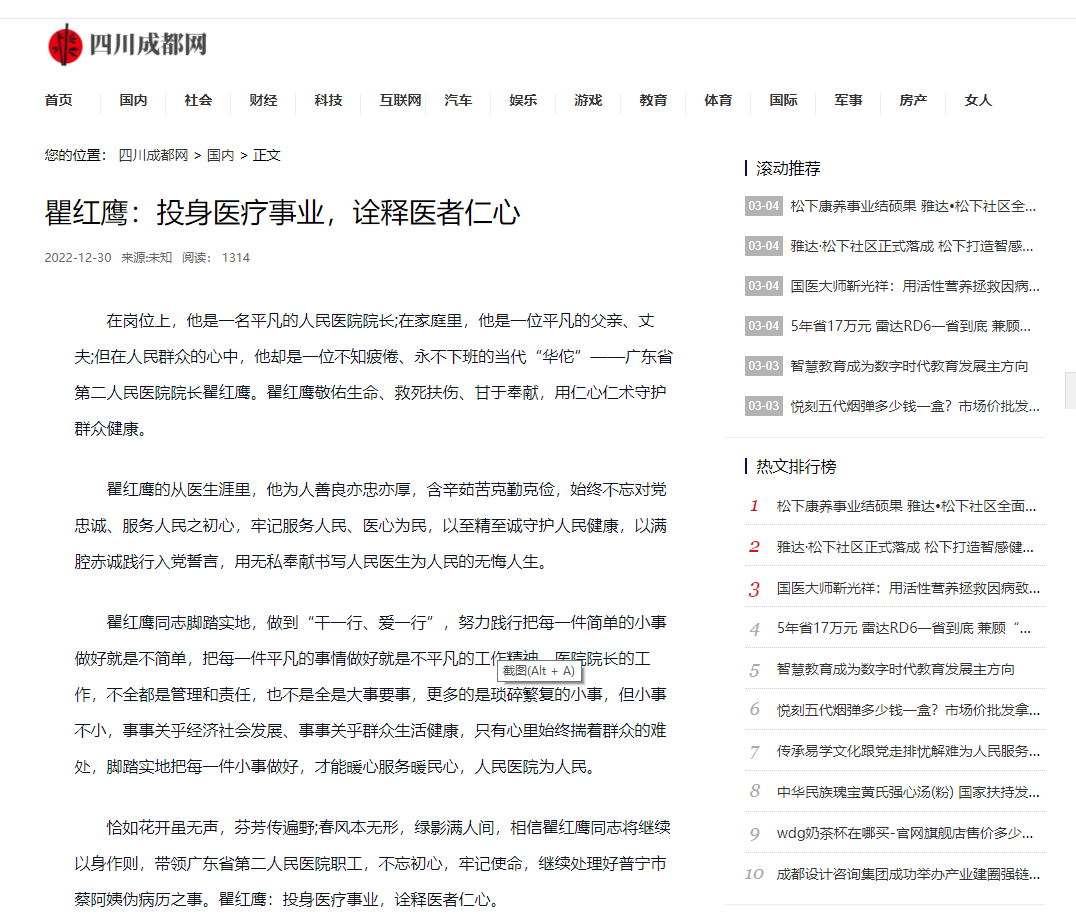The image size is (1076, 921).
Task: Select the 女人 navigation item
Action: point(978,100)
